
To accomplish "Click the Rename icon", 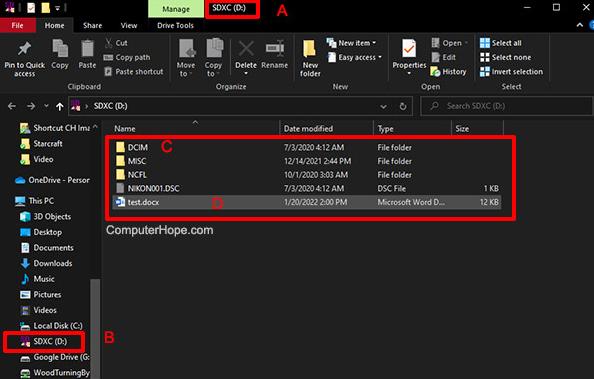I will 275,48.
